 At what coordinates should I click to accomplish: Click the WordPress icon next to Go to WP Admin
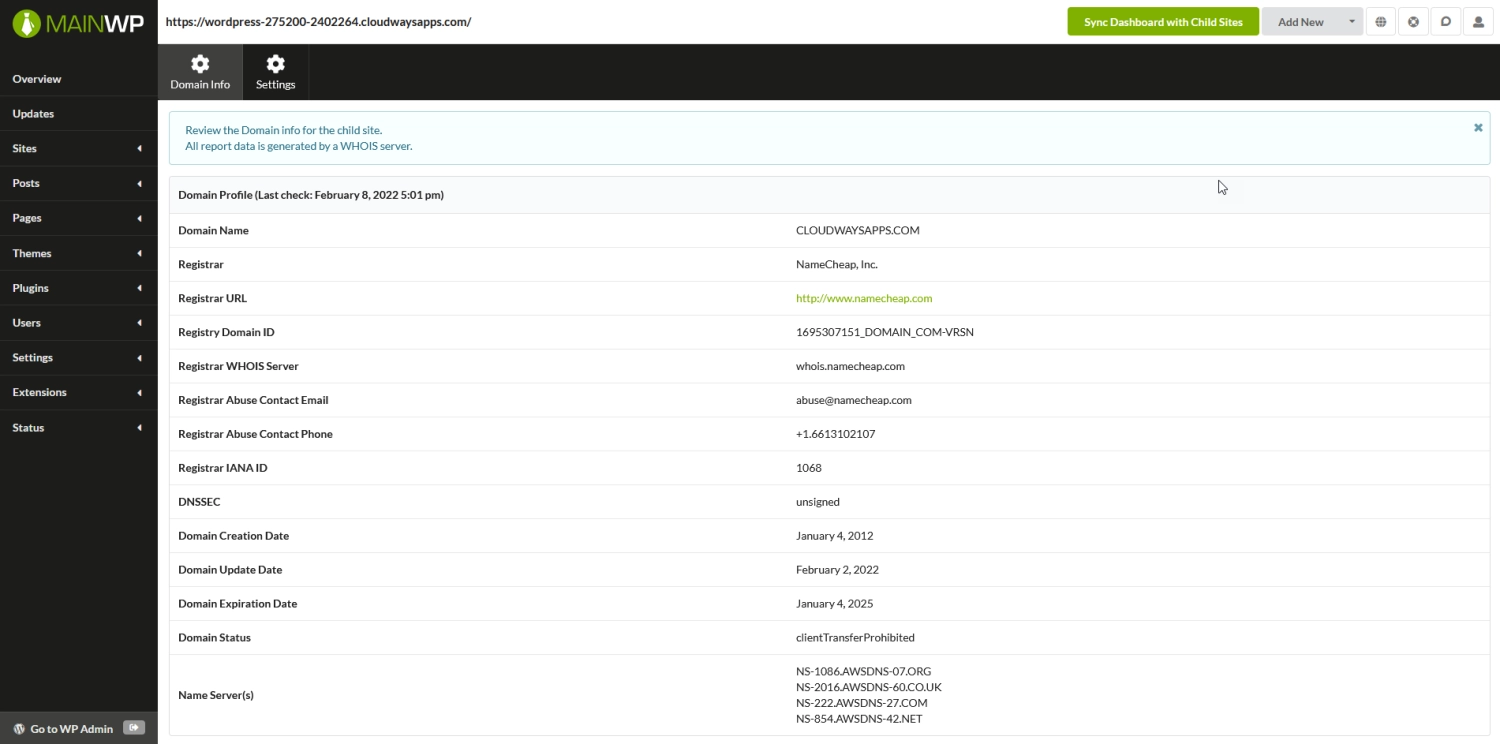(x=19, y=728)
